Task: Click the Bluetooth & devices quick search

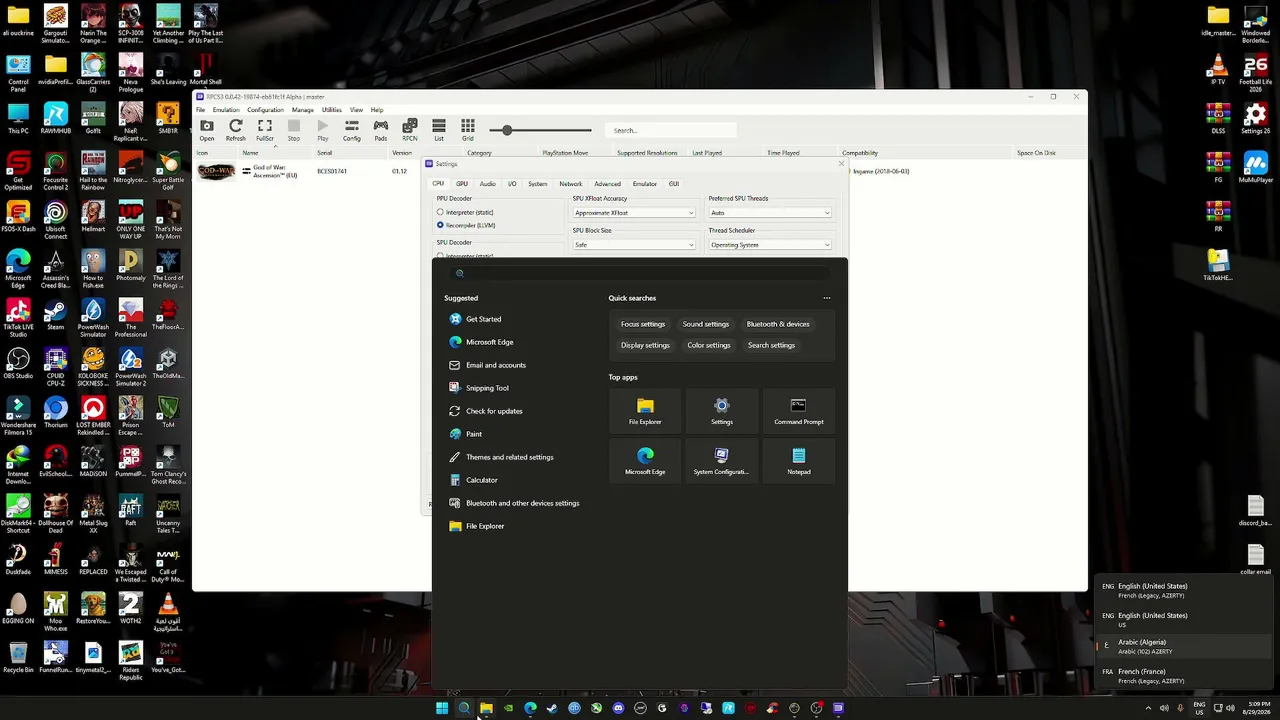Action: click(x=778, y=324)
